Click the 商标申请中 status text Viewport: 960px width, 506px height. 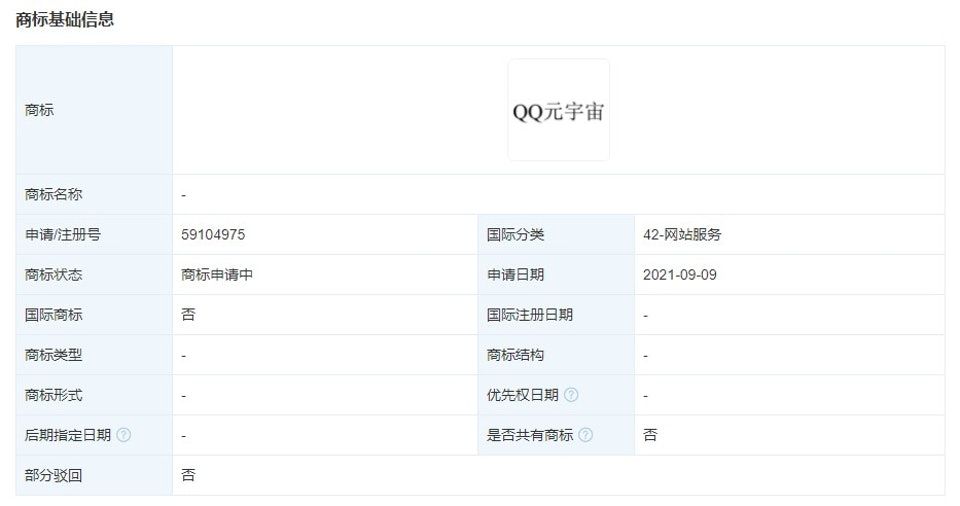point(217,275)
